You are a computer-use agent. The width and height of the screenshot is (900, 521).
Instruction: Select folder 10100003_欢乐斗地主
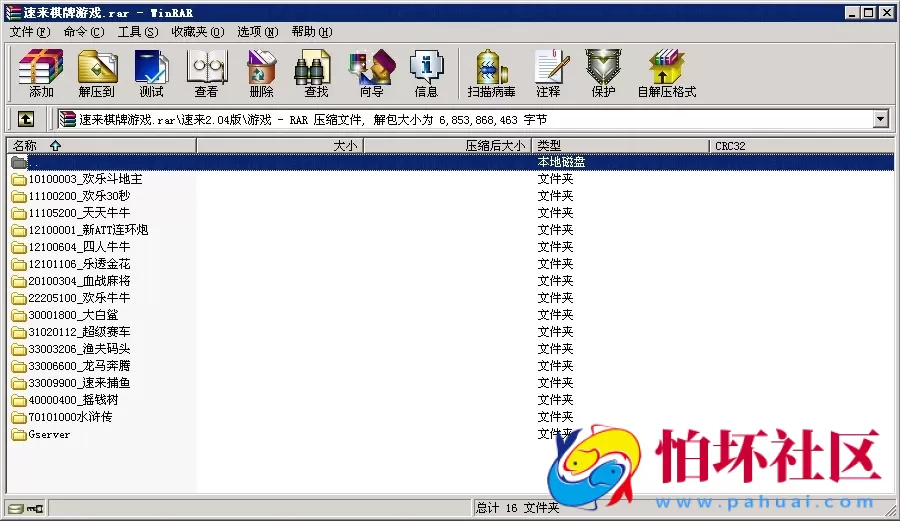[x=86, y=179]
